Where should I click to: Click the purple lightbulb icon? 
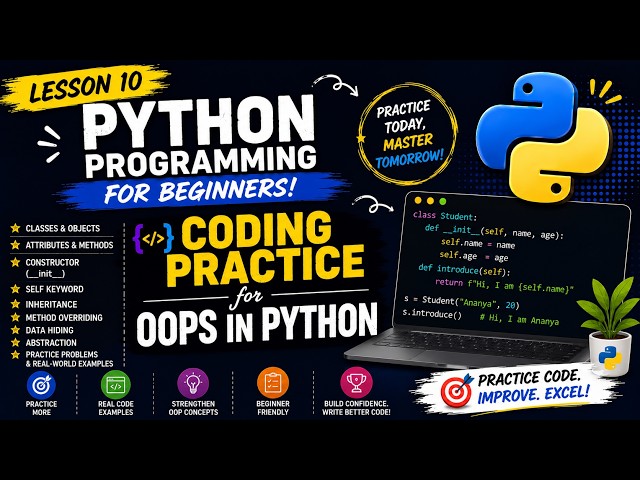point(193,384)
